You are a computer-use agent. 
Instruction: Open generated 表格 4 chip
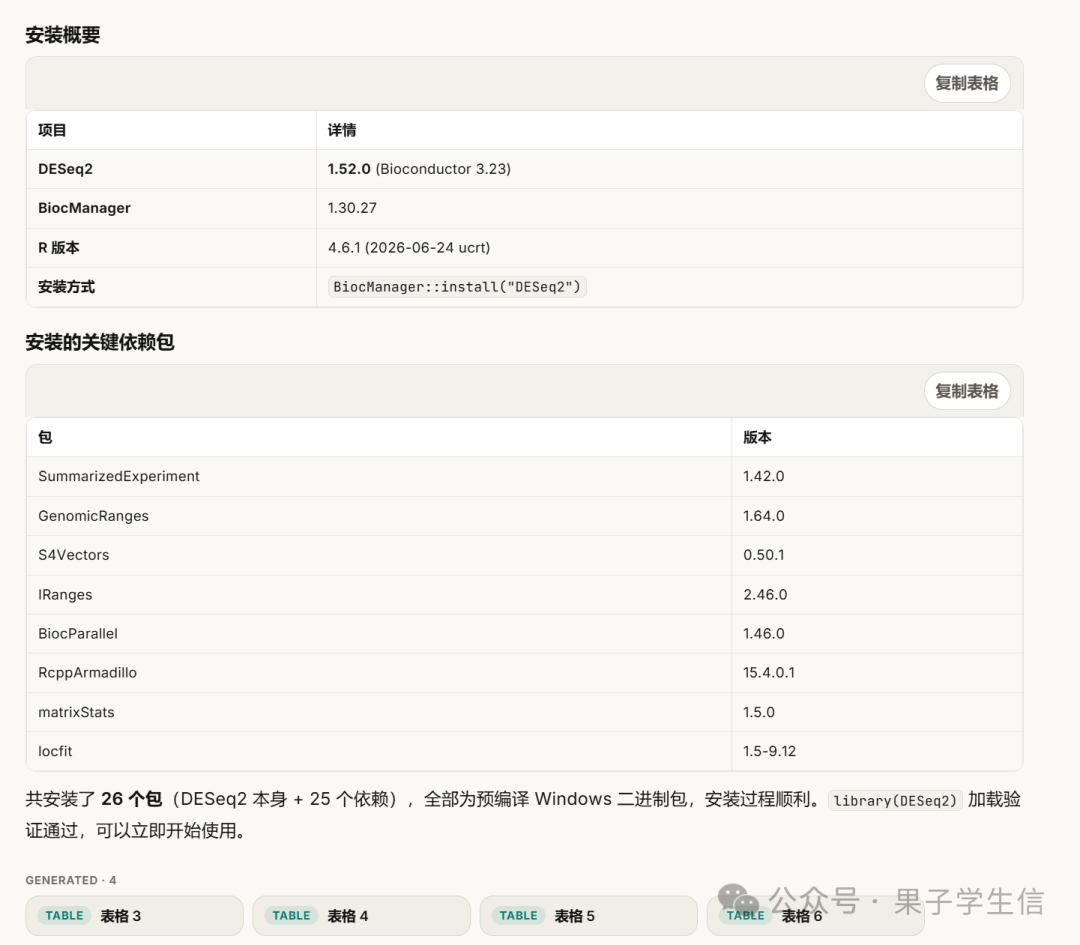point(361,915)
